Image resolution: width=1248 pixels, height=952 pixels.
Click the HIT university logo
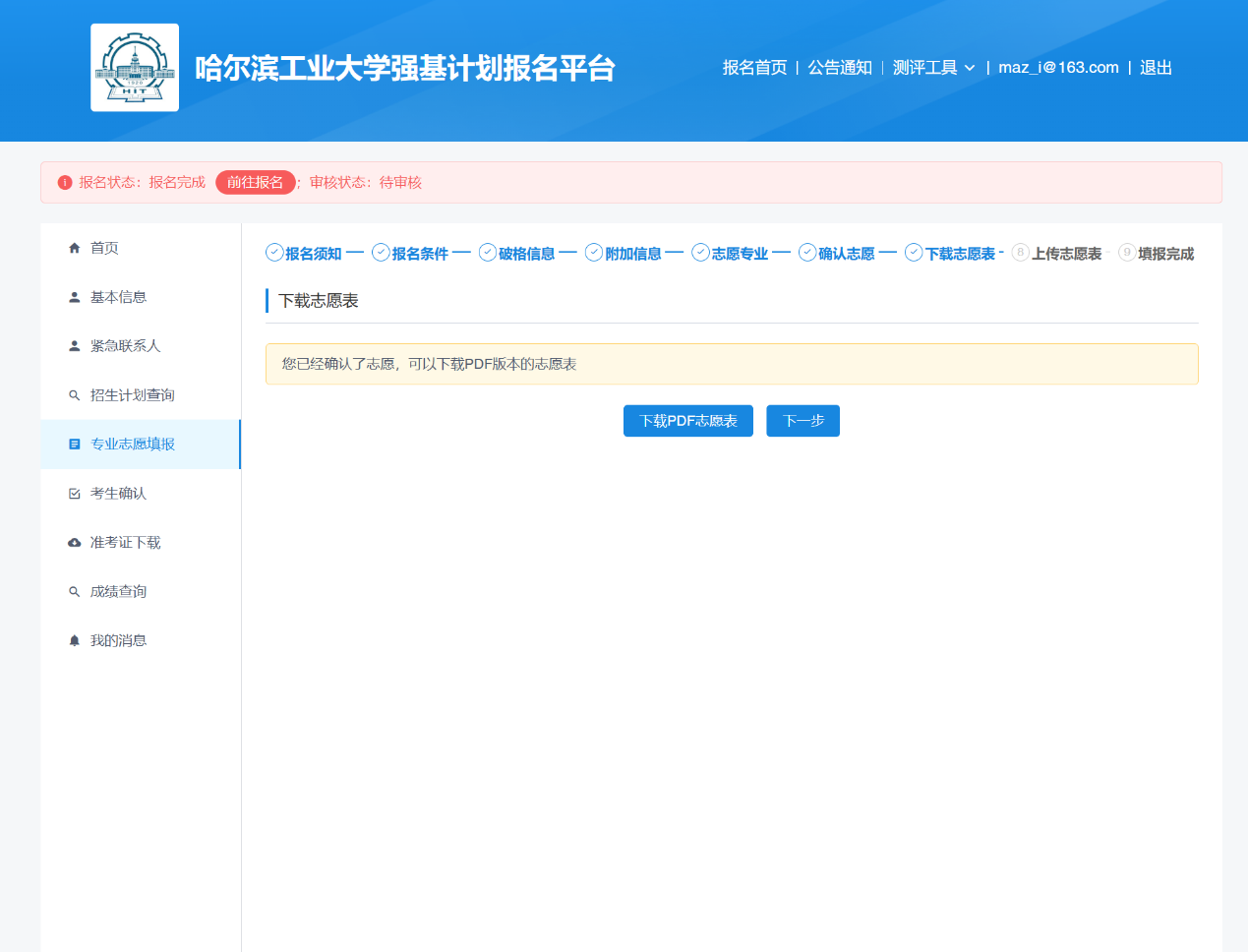pos(135,68)
